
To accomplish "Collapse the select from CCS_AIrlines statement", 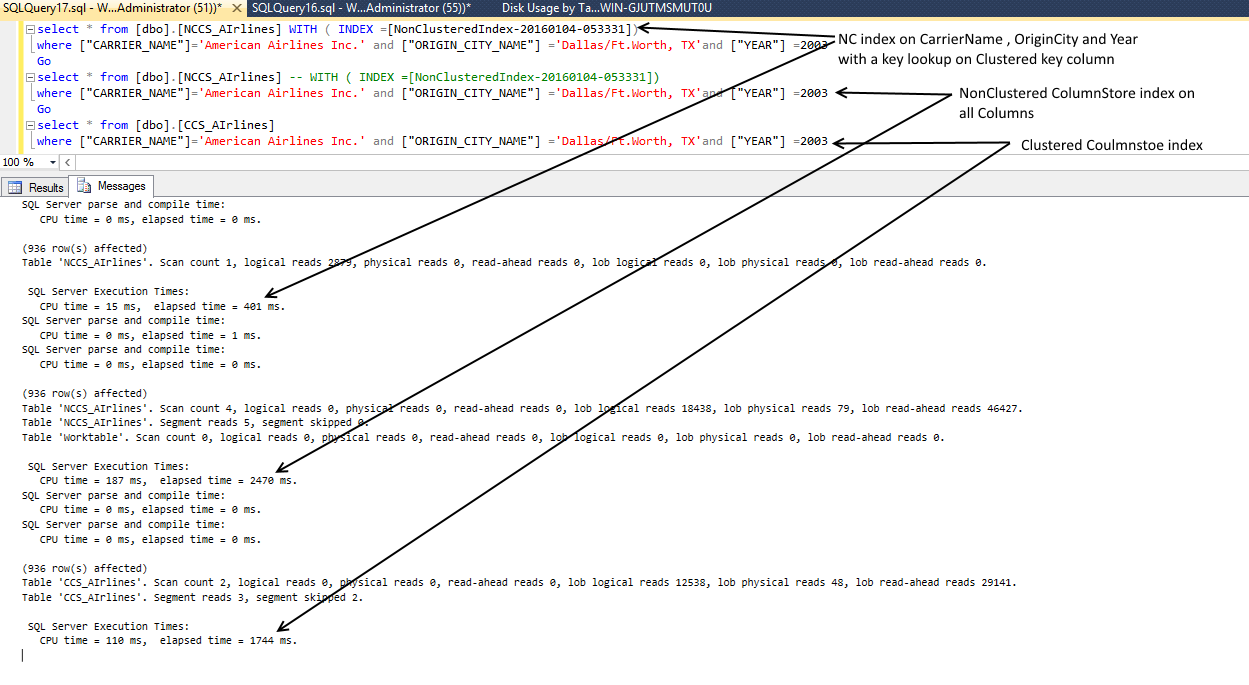I will coord(31,126).
